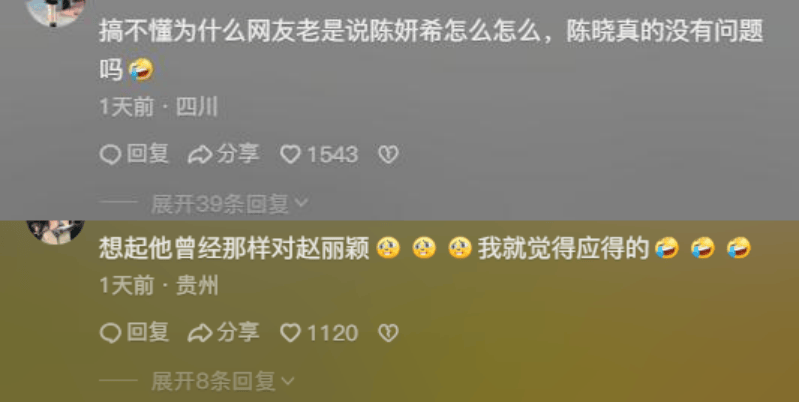Viewport: 800px width, 402px height.
Task: Click the 回复 label under the 四川 comment
Action: [x=147, y=154]
